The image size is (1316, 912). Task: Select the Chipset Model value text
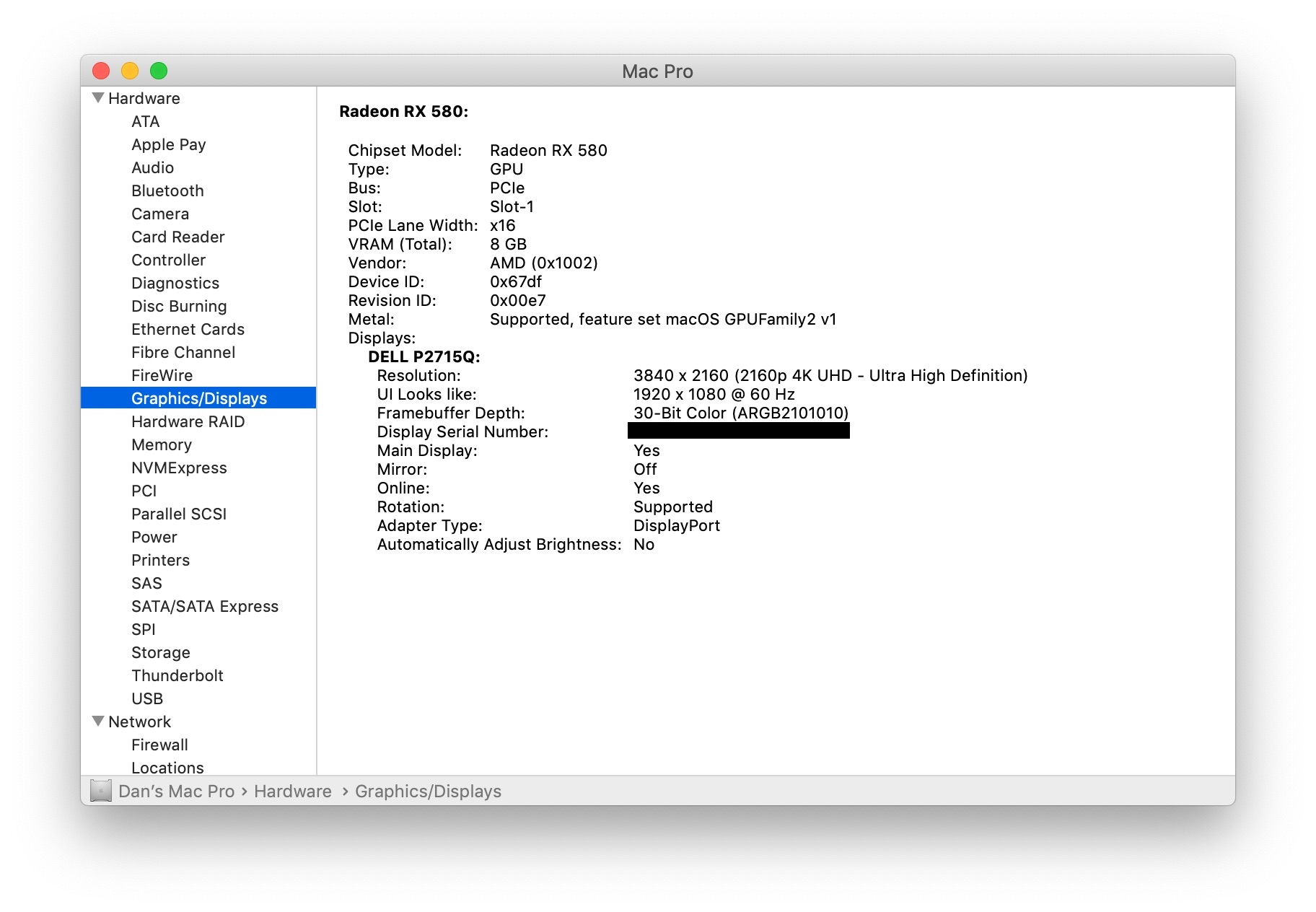[548, 150]
